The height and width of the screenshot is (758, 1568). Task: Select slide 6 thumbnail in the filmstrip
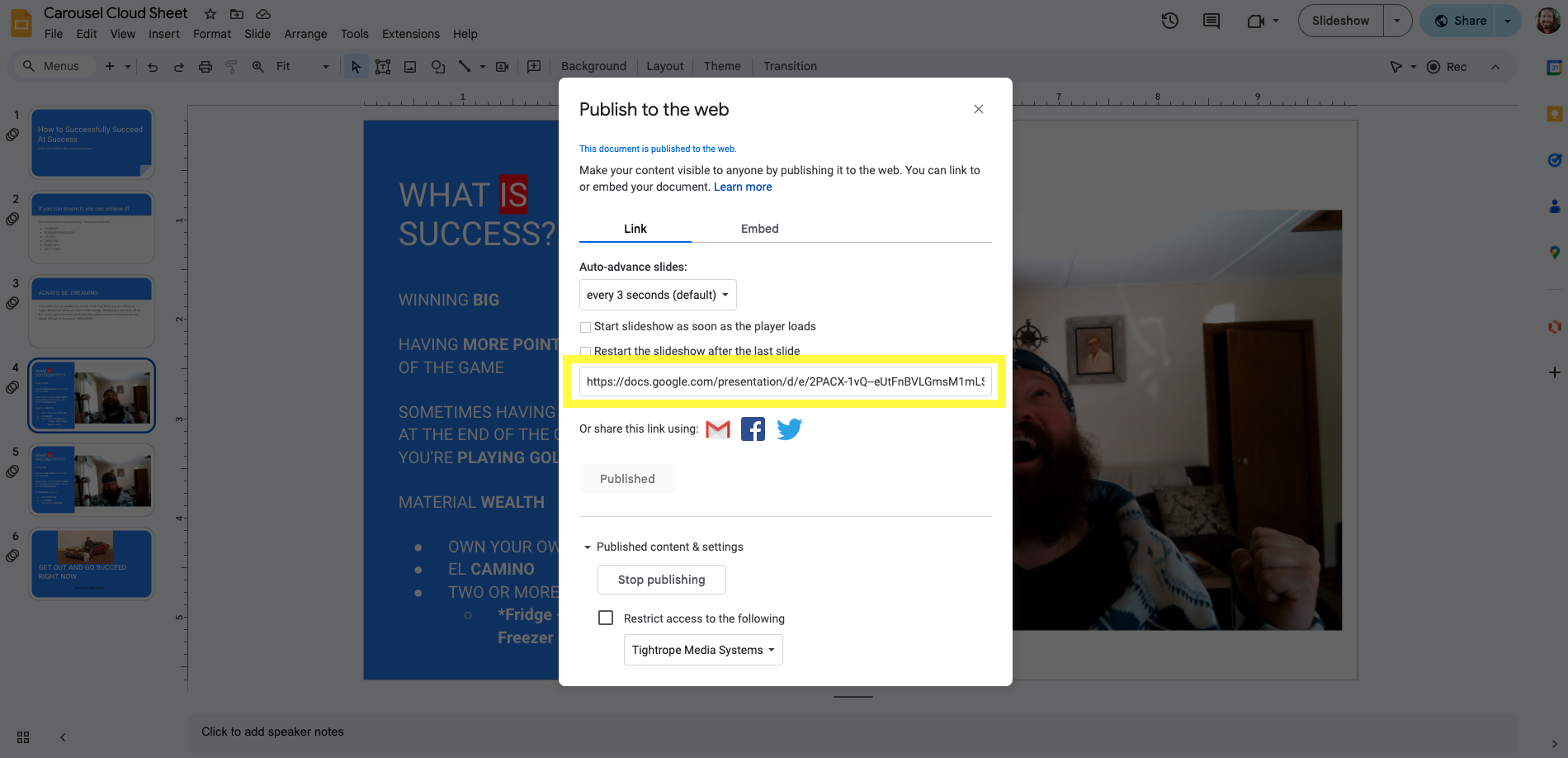click(91, 564)
